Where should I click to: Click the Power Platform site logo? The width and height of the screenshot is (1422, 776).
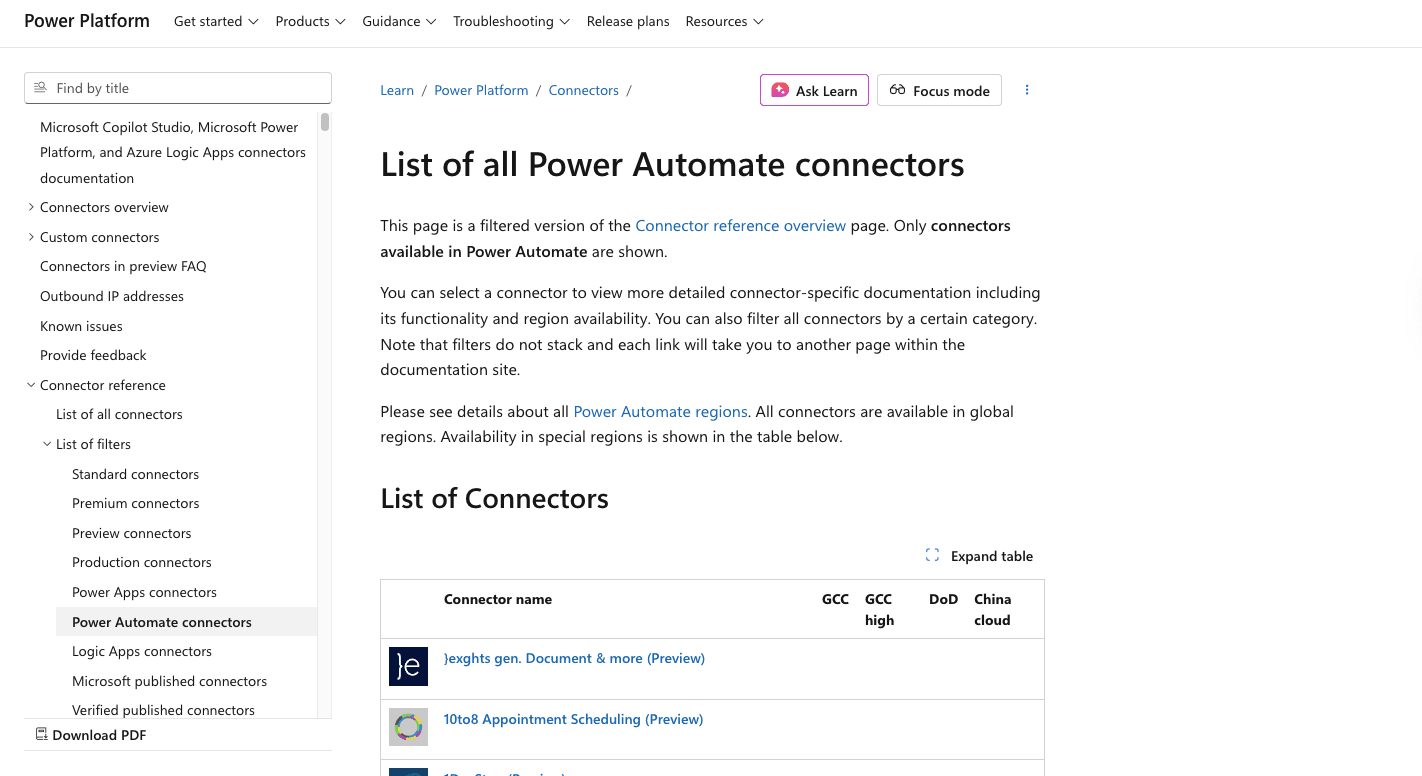[x=86, y=20]
